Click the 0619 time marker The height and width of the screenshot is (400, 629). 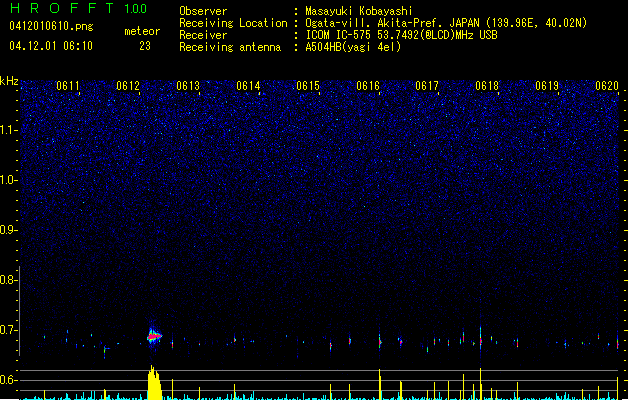[547, 86]
